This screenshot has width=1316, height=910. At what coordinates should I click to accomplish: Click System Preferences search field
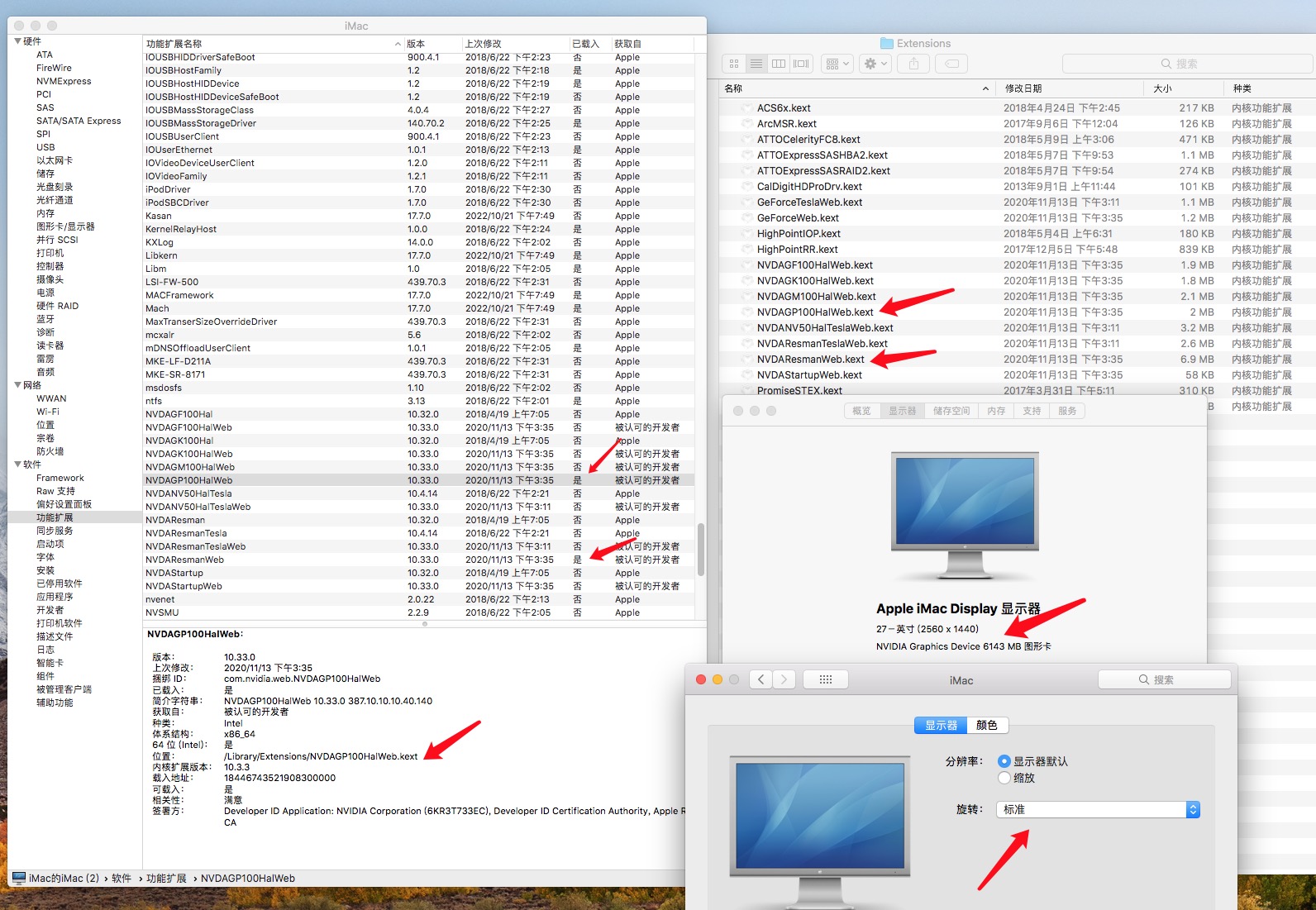tap(1164, 679)
